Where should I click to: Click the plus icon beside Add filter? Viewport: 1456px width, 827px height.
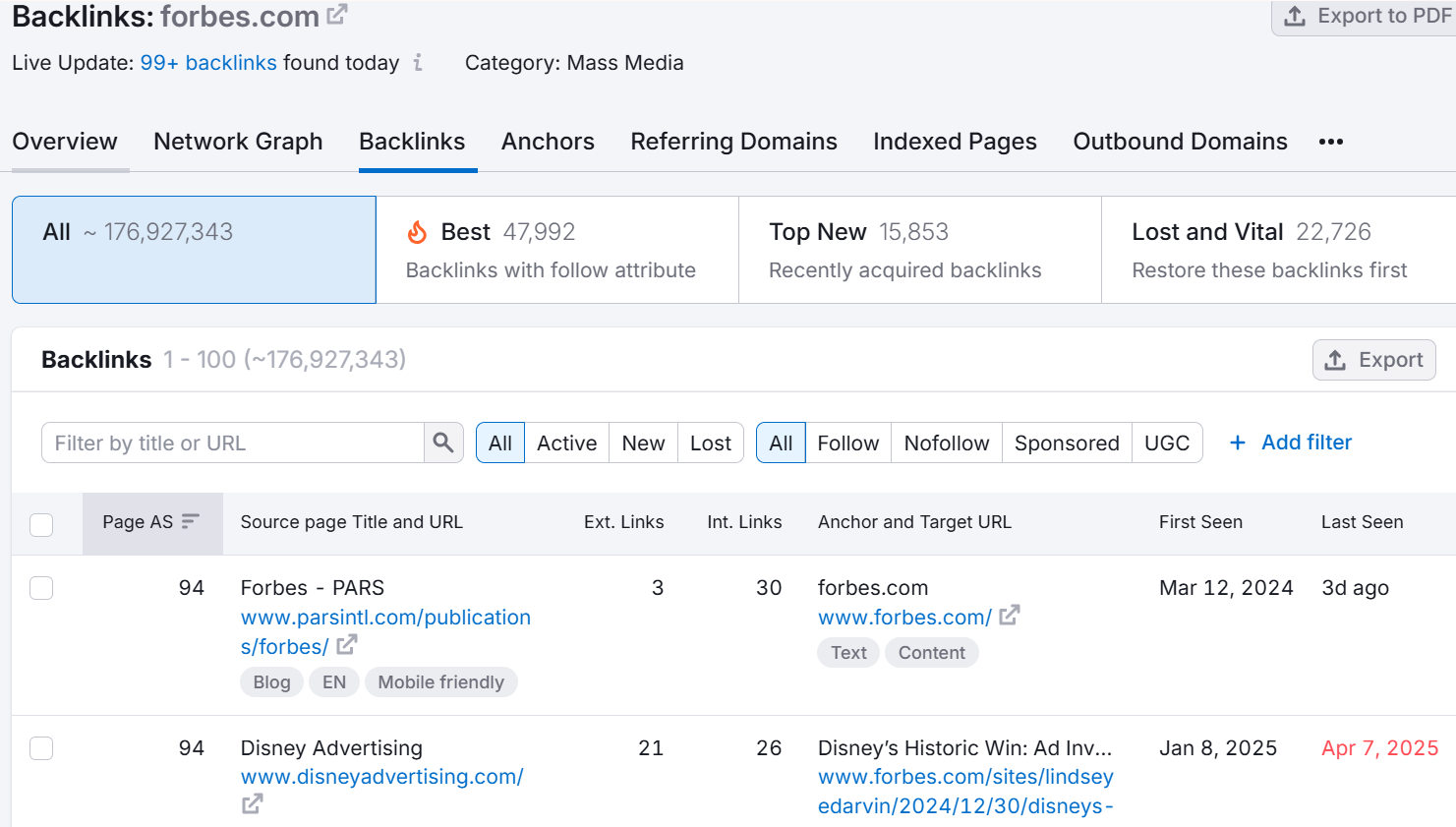click(x=1238, y=443)
